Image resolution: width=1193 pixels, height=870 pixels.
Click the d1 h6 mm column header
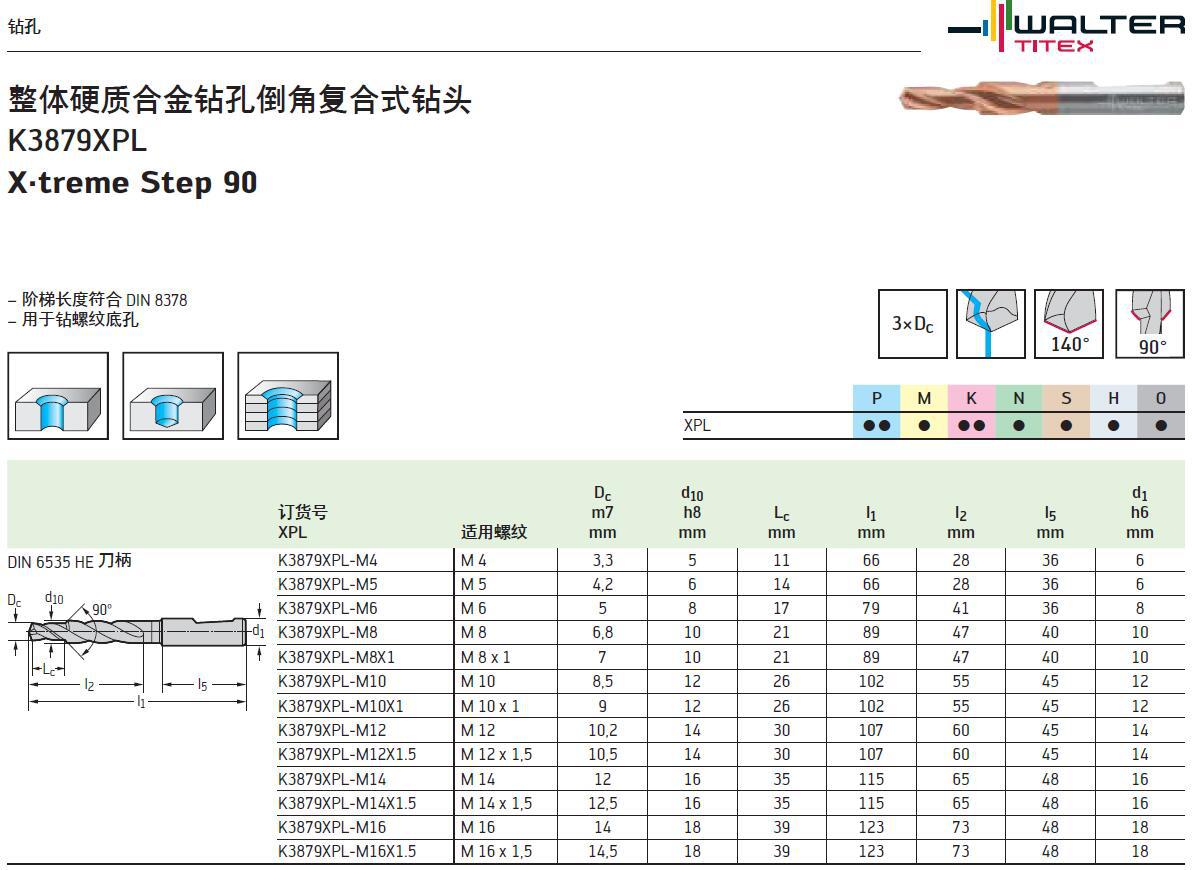[1140, 512]
